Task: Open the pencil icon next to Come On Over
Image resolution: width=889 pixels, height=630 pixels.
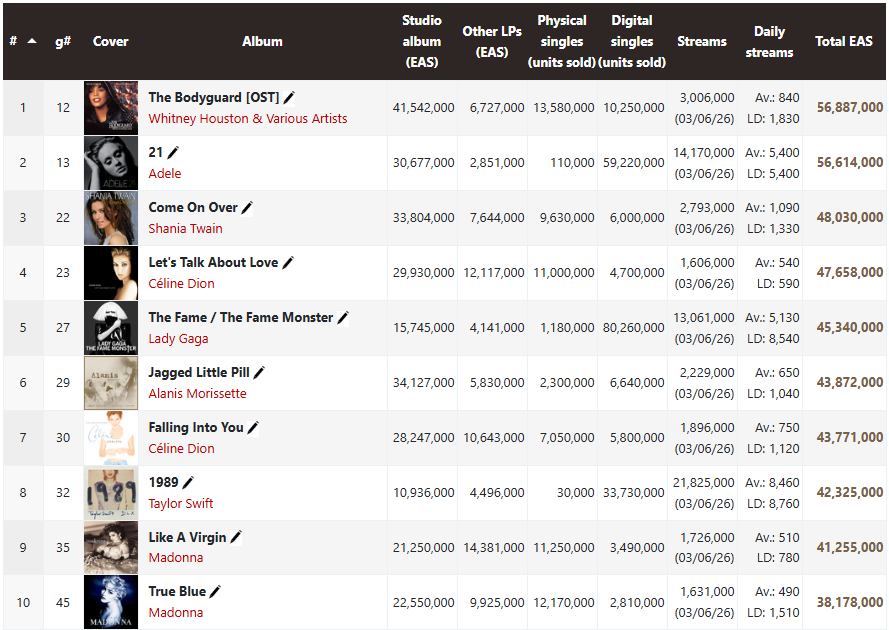Action: pos(247,208)
